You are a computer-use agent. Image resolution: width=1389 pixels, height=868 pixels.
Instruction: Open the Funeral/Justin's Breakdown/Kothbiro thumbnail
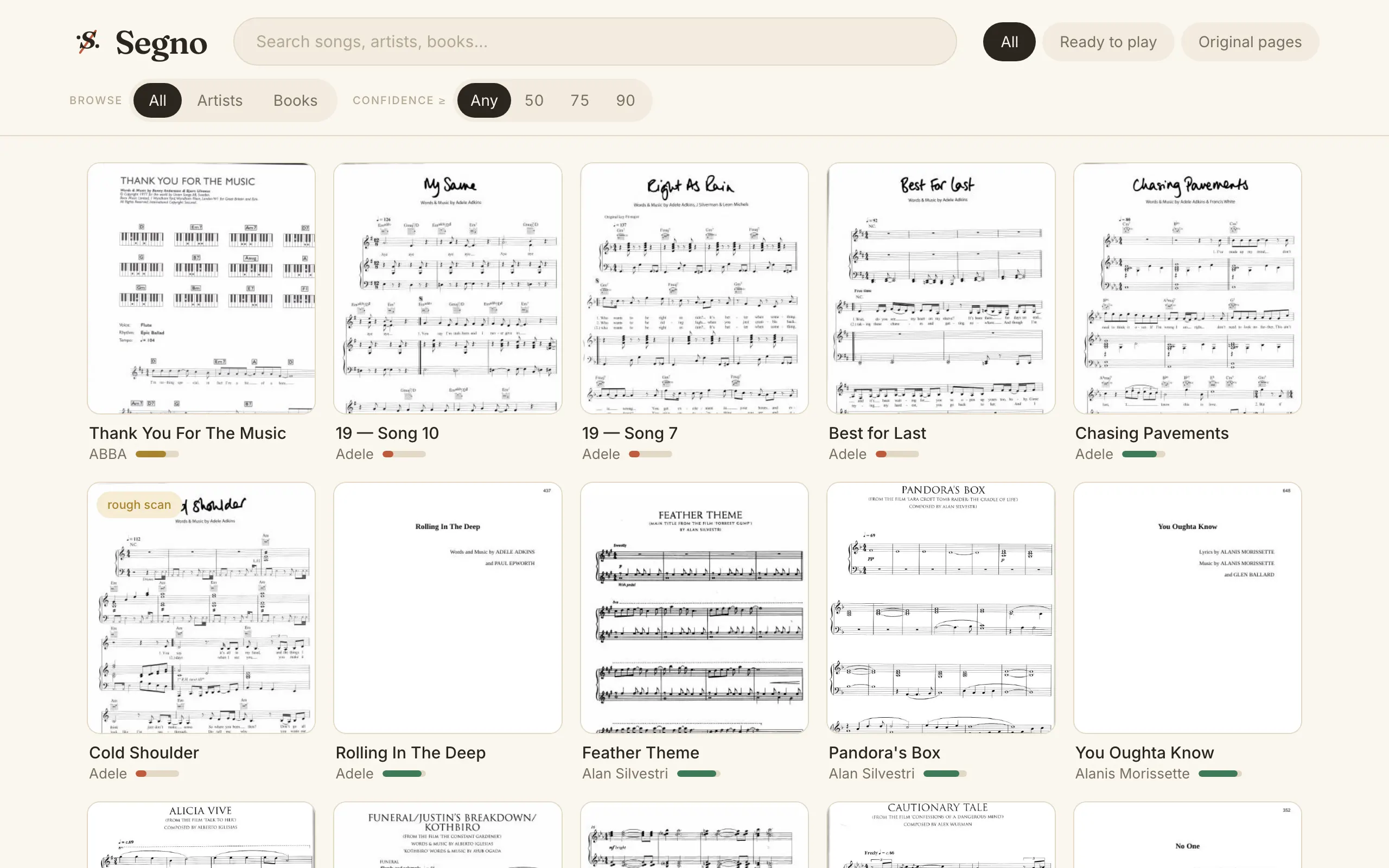click(448, 835)
